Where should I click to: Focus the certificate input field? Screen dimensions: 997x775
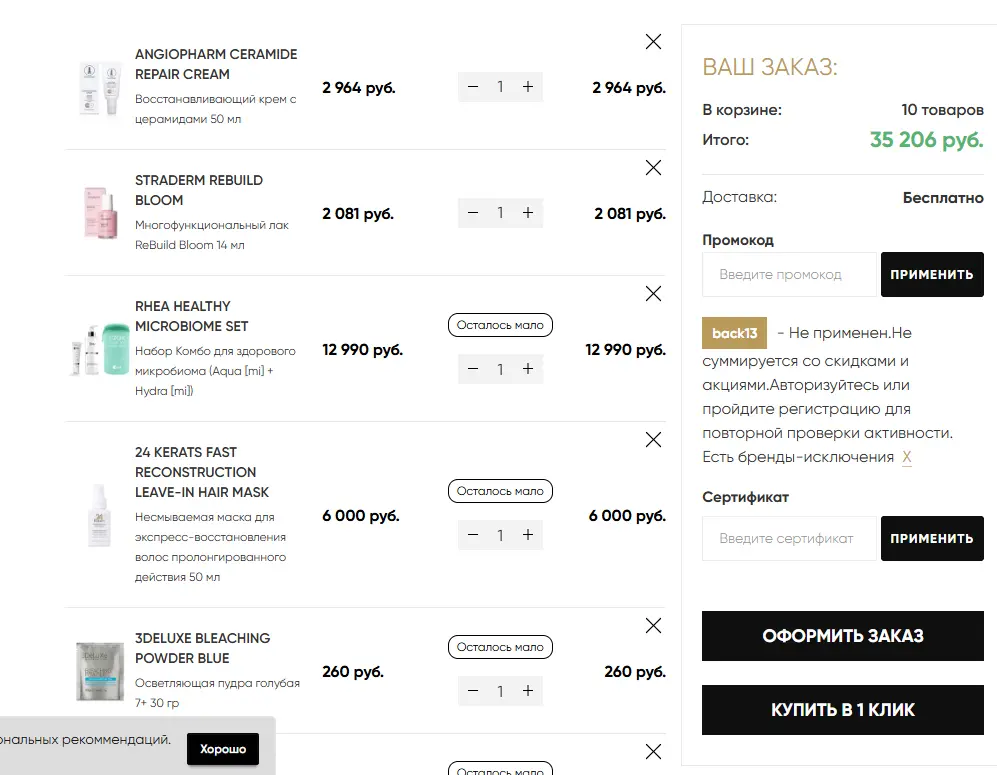(x=789, y=538)
